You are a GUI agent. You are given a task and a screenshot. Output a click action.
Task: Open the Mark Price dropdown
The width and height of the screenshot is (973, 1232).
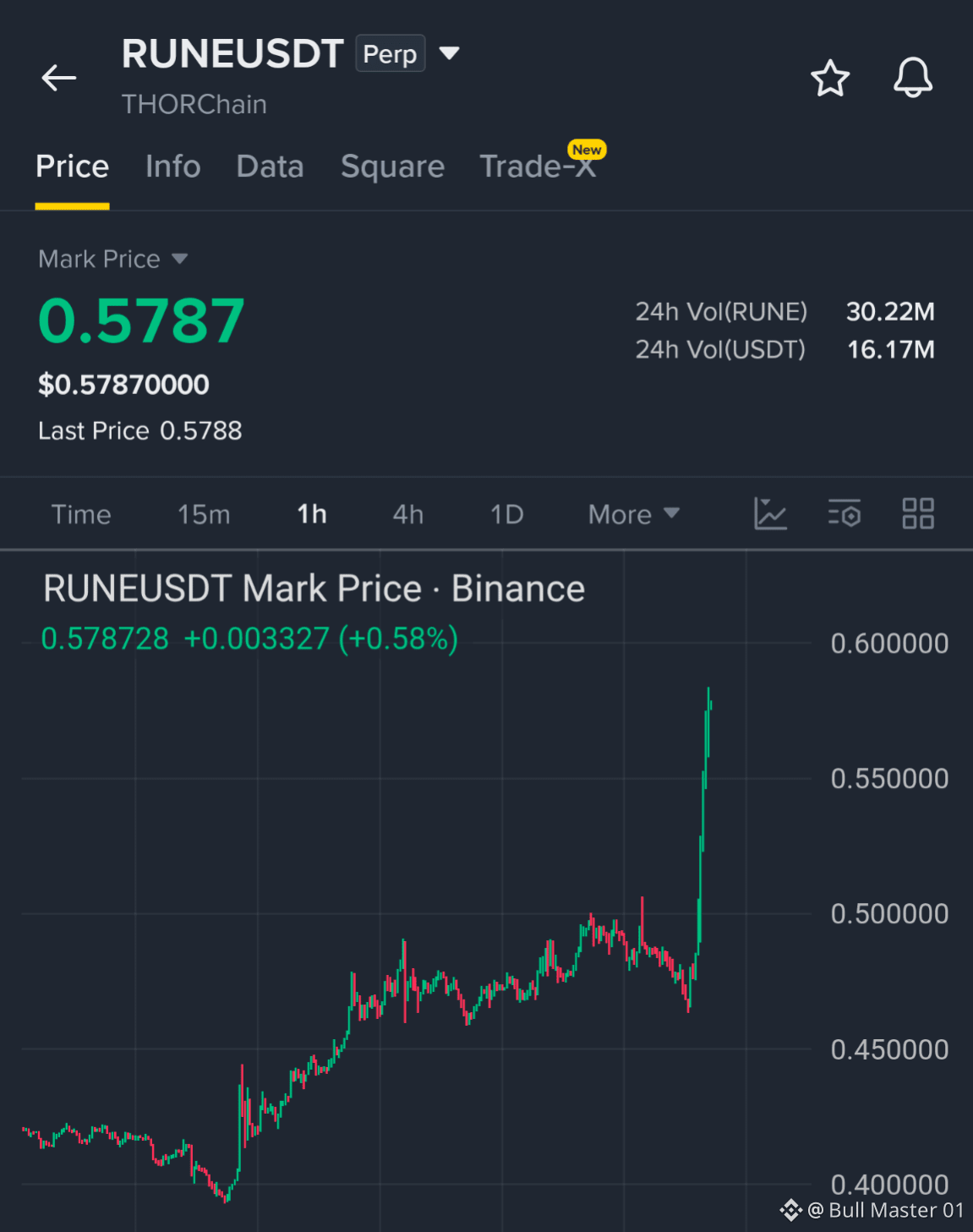tap(112, 259)
